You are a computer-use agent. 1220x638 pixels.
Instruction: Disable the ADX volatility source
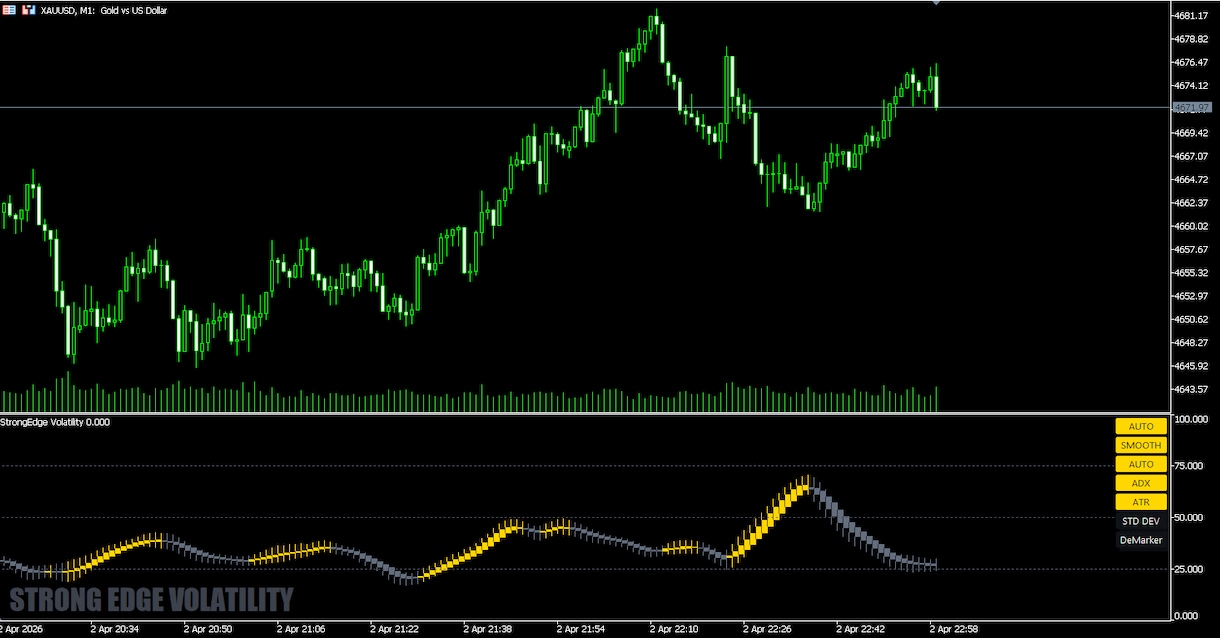(x=1141, y=483)
